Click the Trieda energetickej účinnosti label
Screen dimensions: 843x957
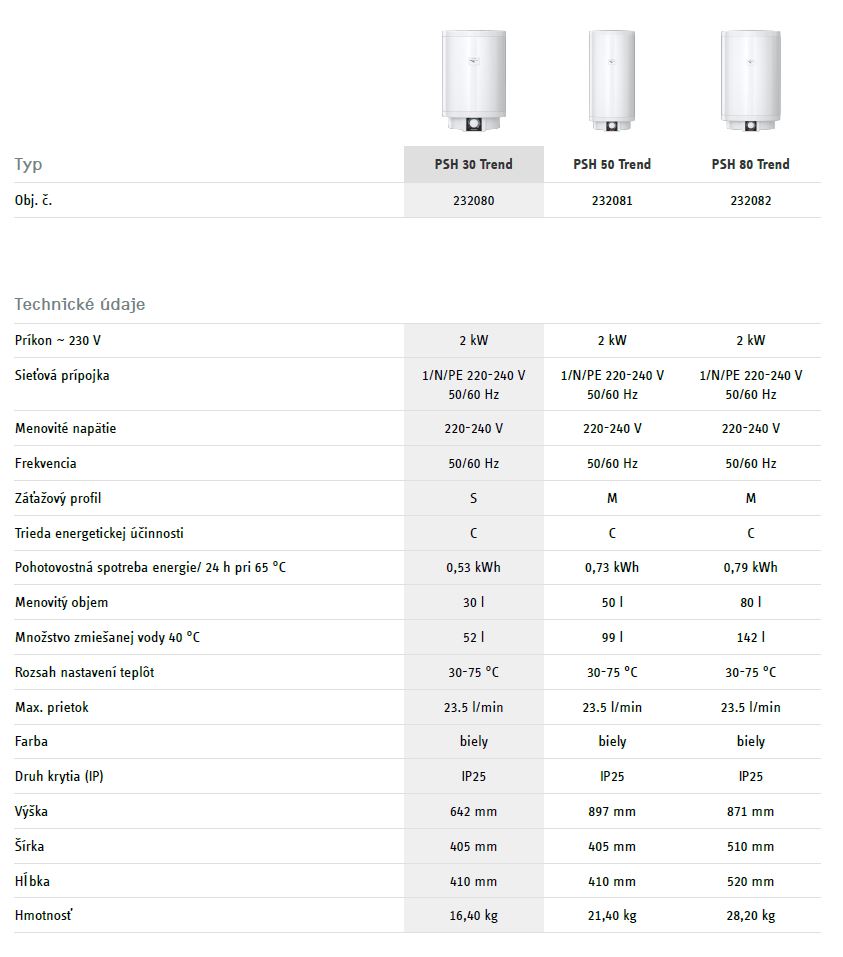click(99, 533)
